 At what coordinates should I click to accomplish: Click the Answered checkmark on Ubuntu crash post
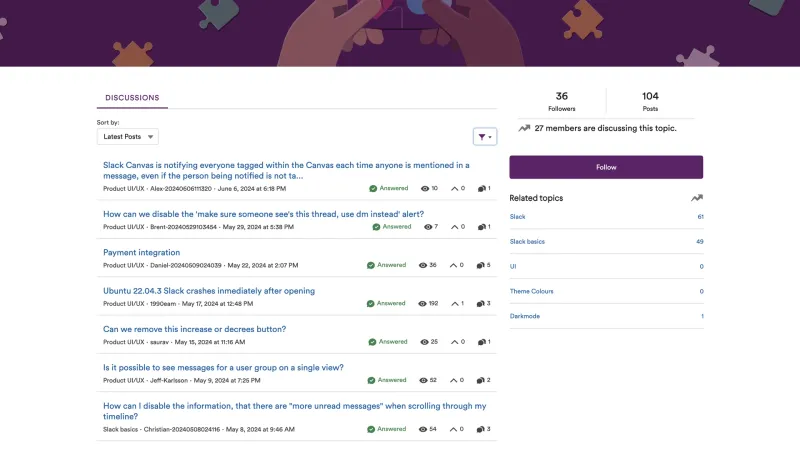pyautogui.click(x=370, y=304)
